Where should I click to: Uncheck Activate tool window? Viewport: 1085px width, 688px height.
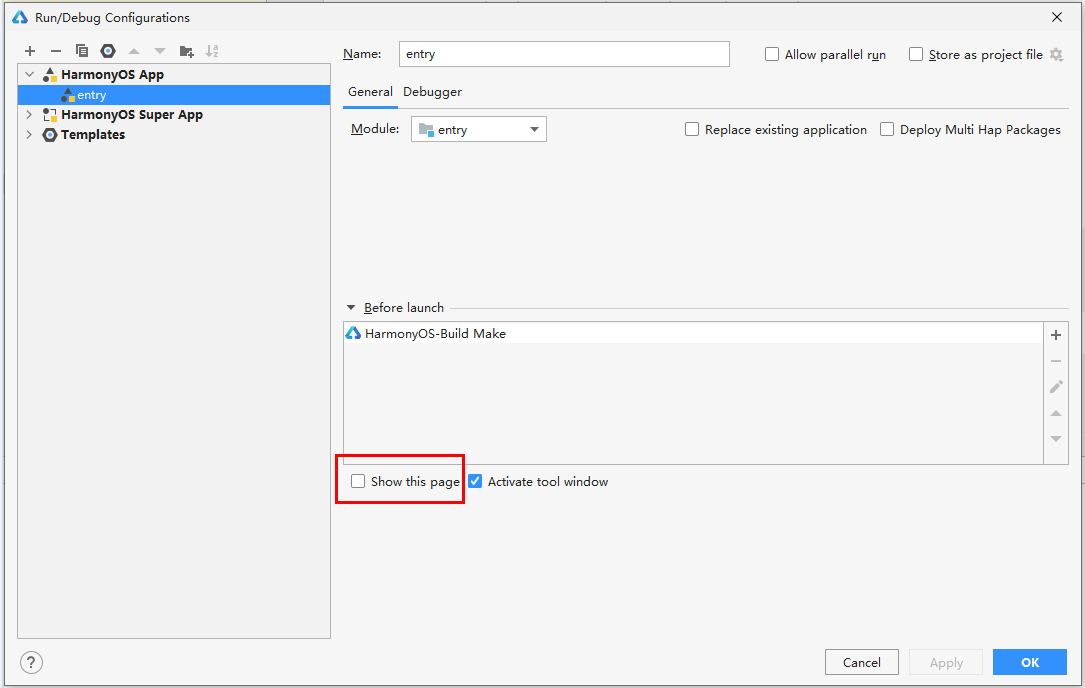(475, 481)
